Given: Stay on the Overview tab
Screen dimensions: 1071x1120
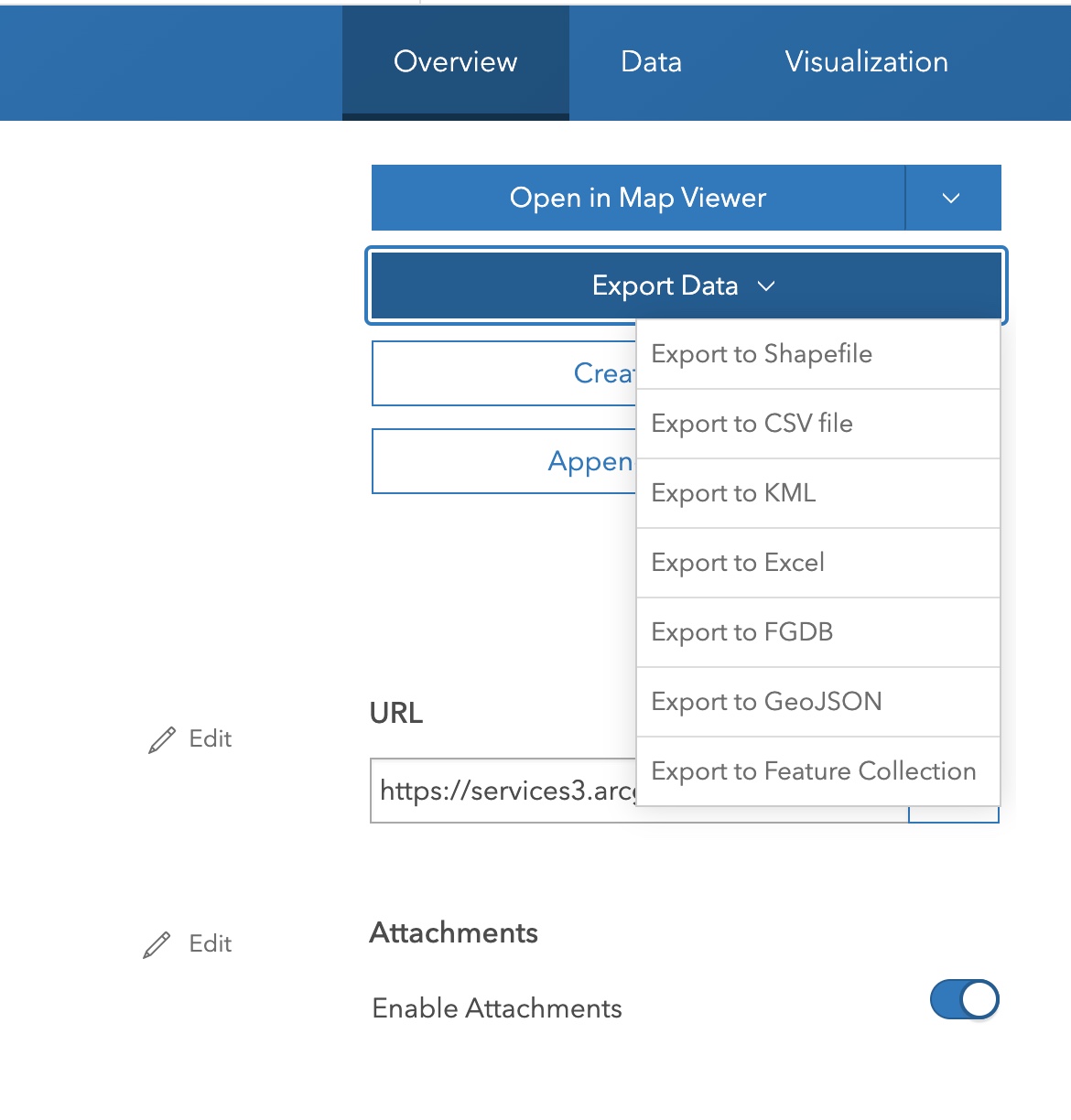Looking at the screenshot, I should pos(455,62).
